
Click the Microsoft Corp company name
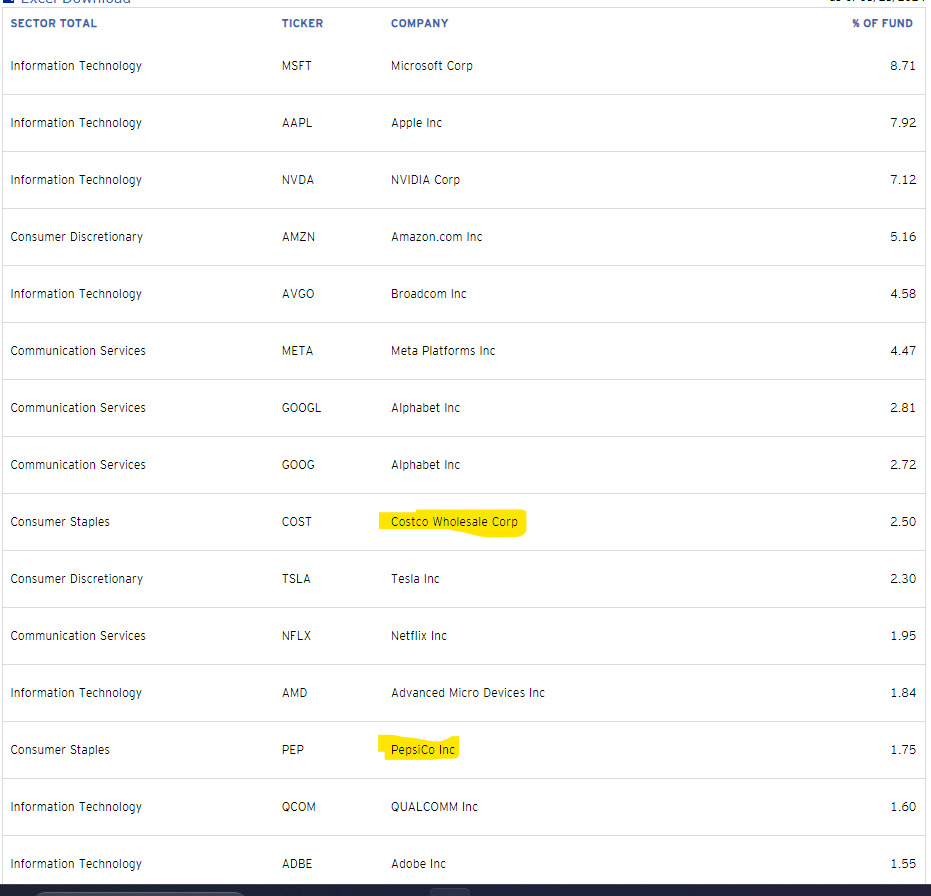(432, 66)
